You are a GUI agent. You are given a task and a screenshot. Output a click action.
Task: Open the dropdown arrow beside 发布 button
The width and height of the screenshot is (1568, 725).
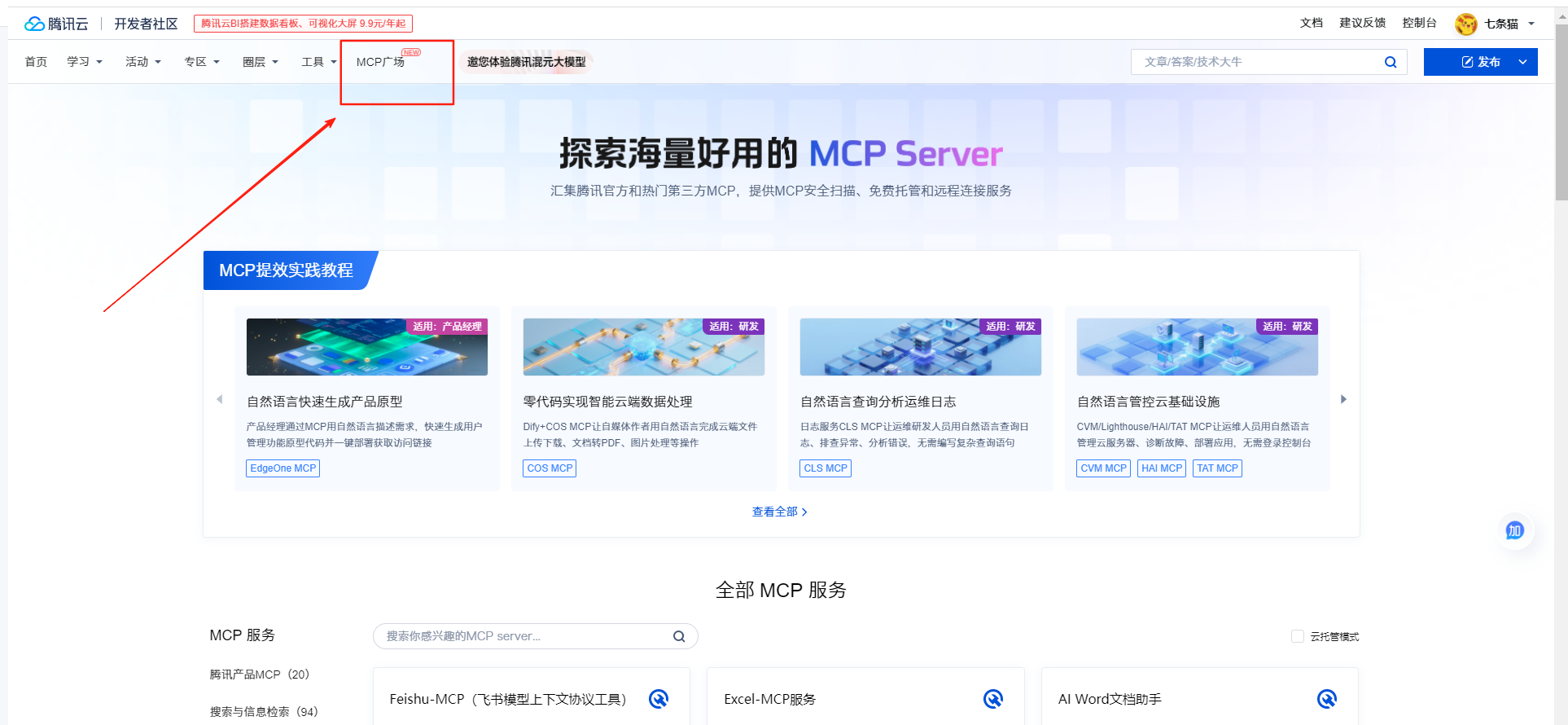pos(1522,62)
